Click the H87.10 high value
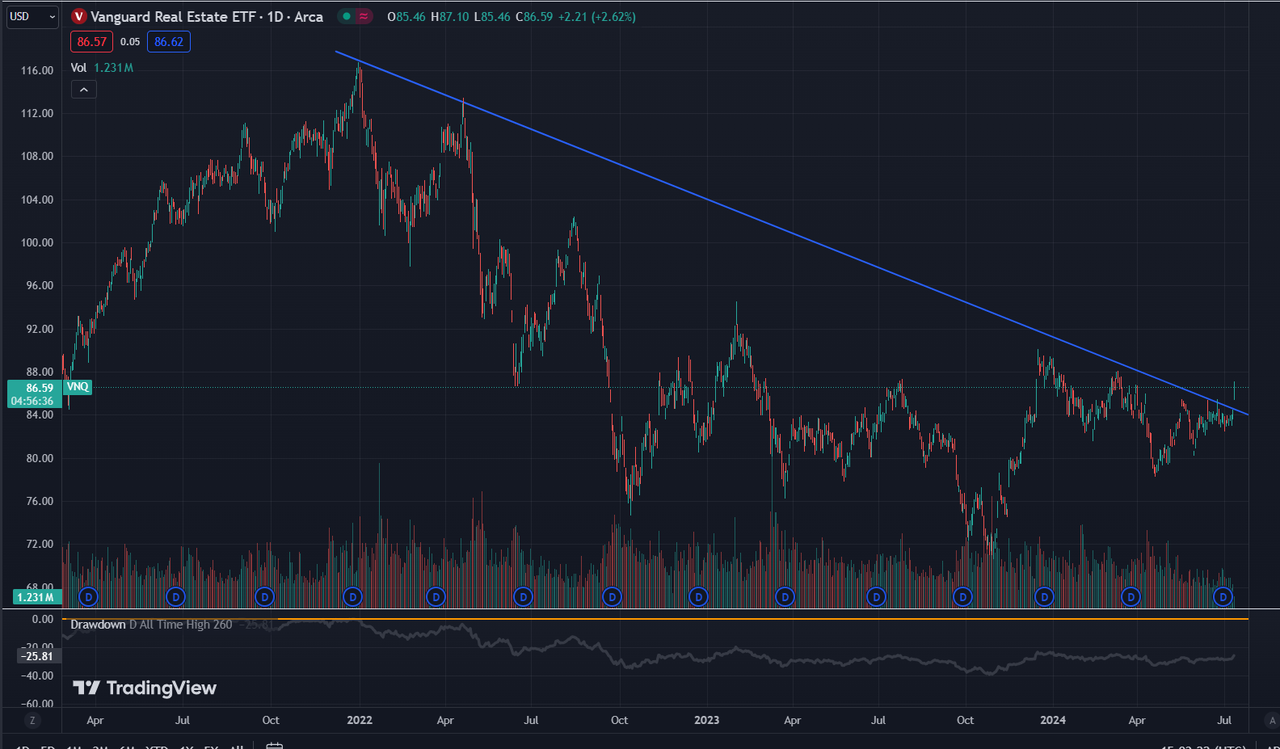Viewport: 1280px width, 749px height. 450,17
